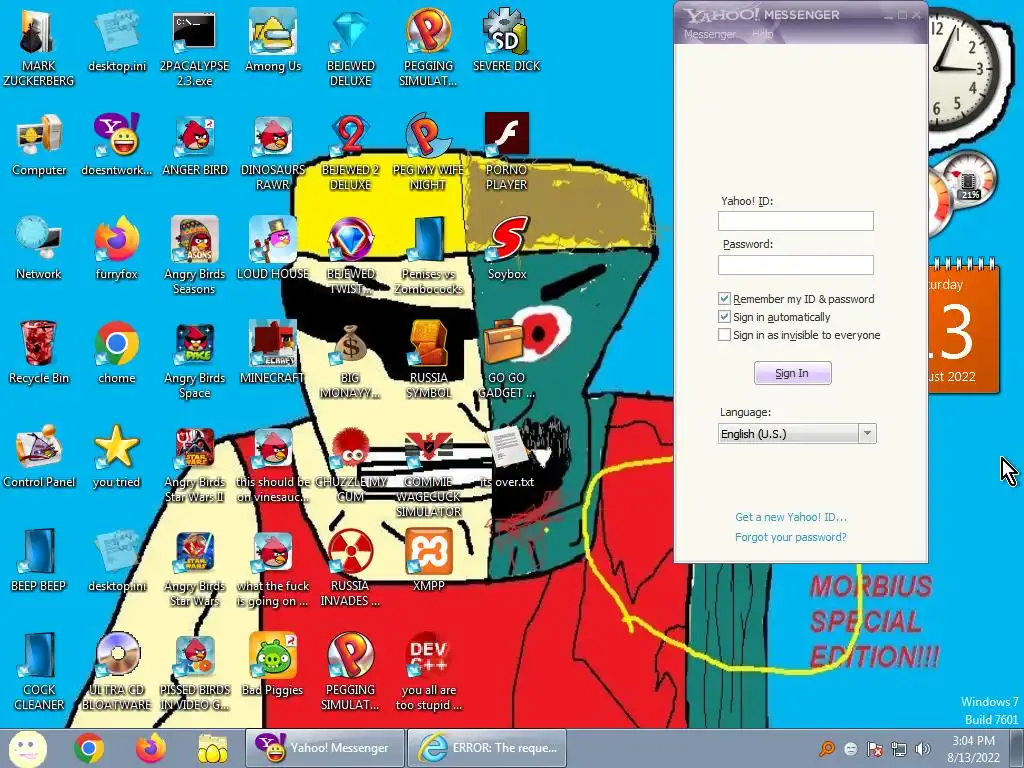
Task: Open the Among Us desktop icon
Action: click(273, 39)
